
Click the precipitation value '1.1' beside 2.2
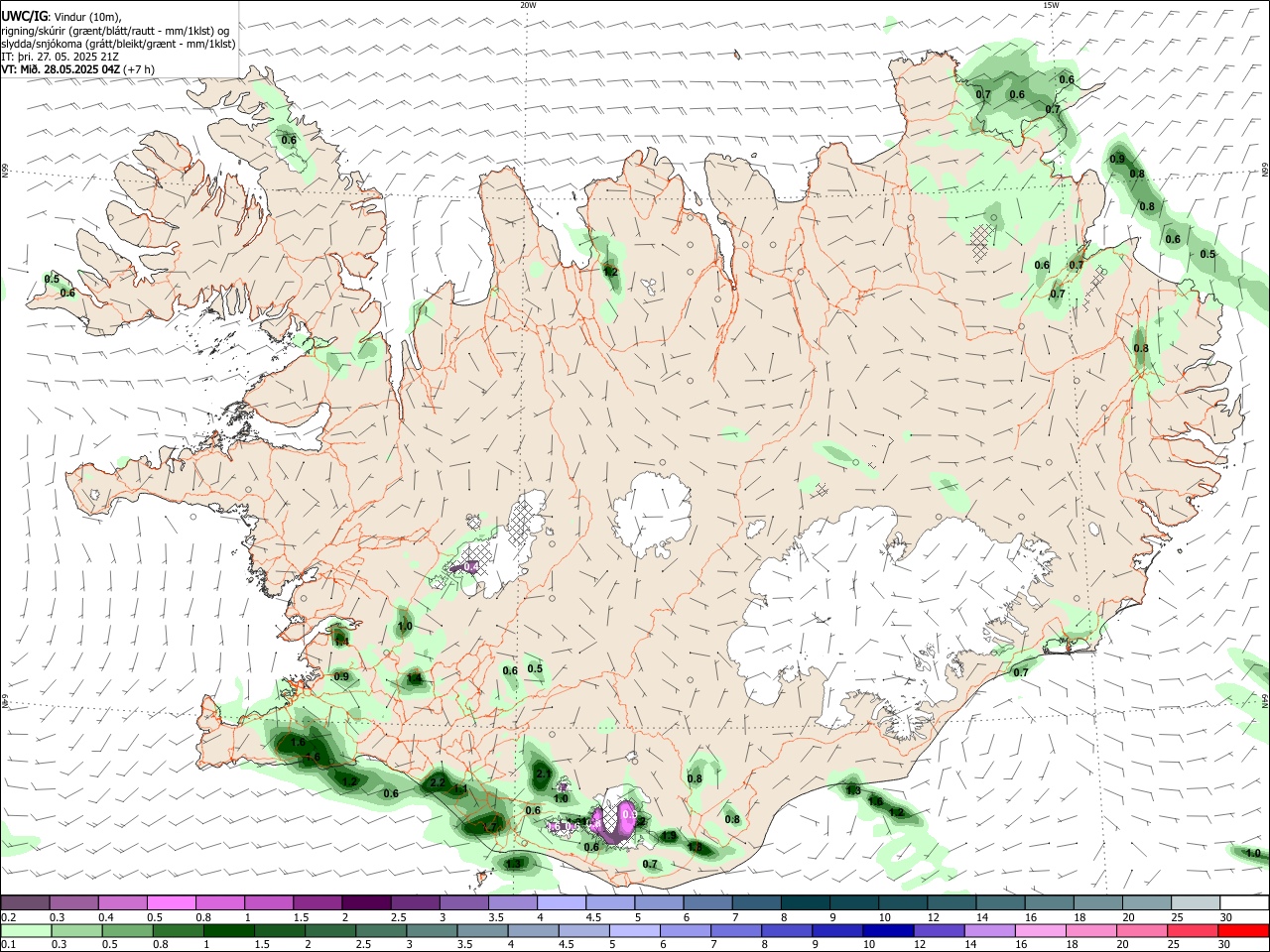tap(460, 789)
